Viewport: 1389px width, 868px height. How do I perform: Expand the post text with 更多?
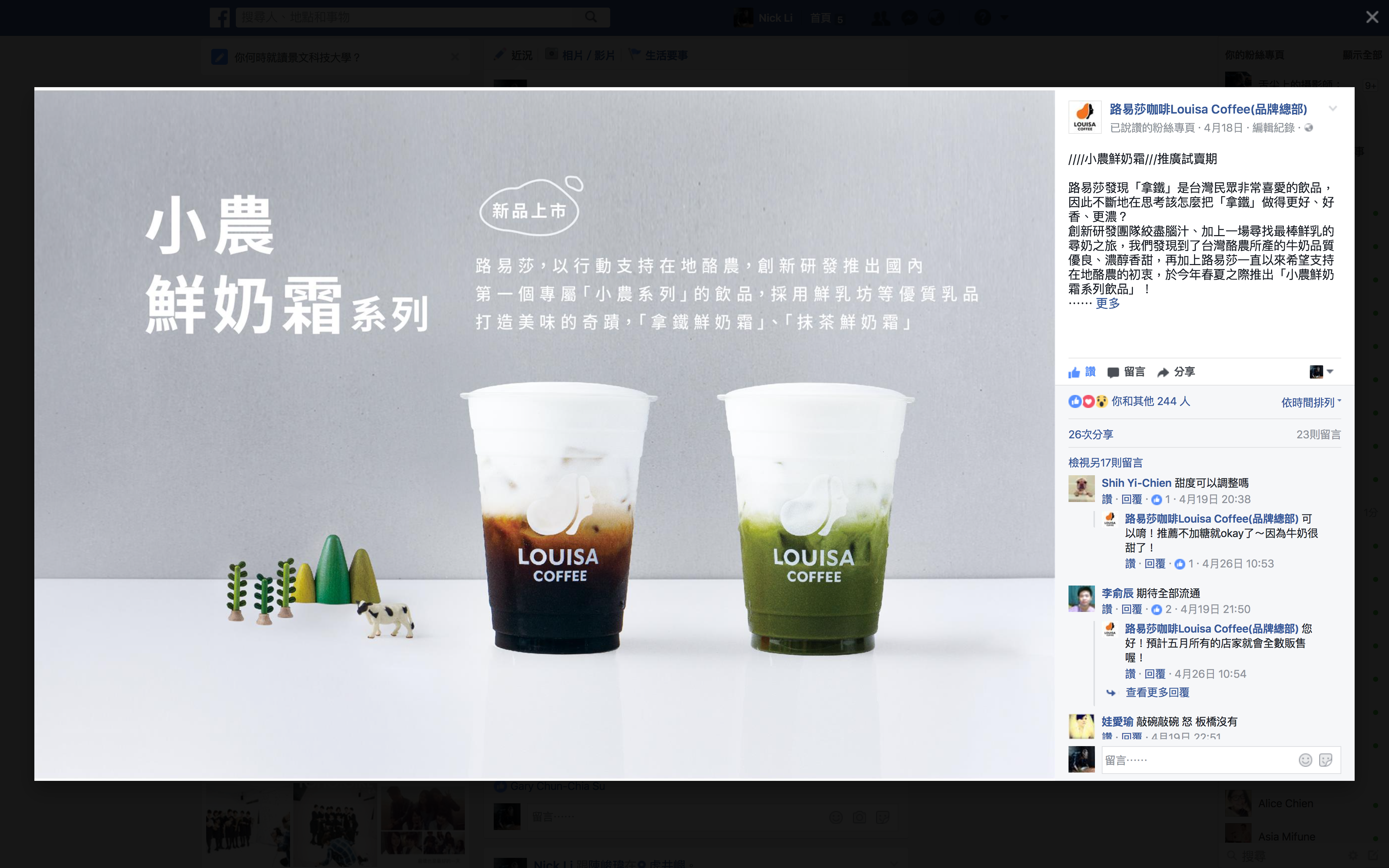(x=1108, y=303)
